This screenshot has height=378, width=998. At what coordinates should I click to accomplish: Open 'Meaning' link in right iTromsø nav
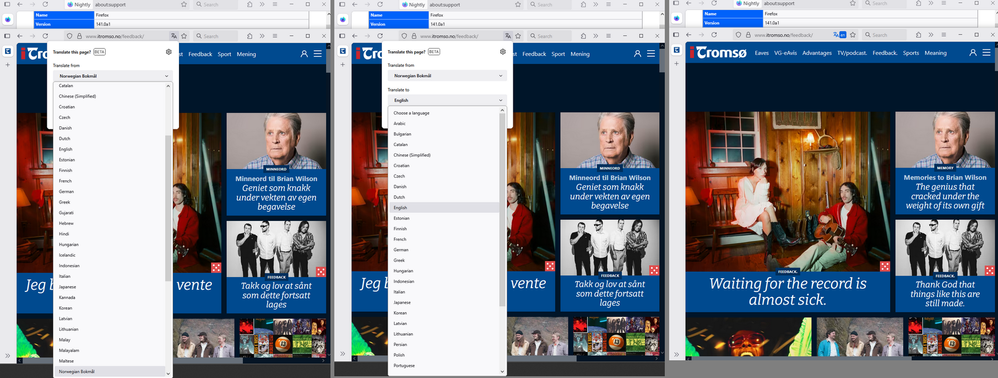pyautogui.click(x=935, y=53)
